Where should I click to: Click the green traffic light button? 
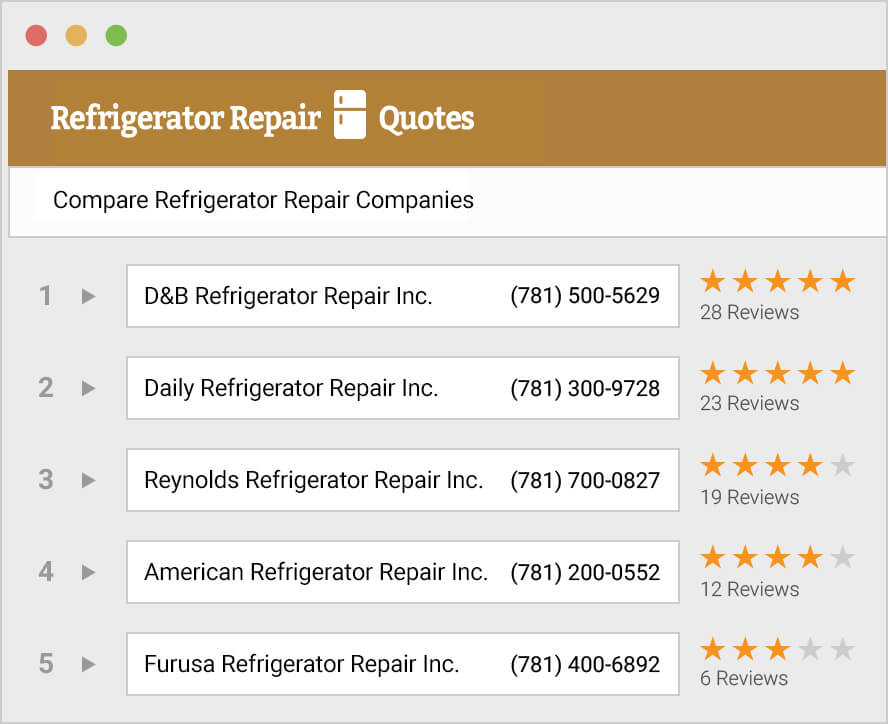pos(116,35)
